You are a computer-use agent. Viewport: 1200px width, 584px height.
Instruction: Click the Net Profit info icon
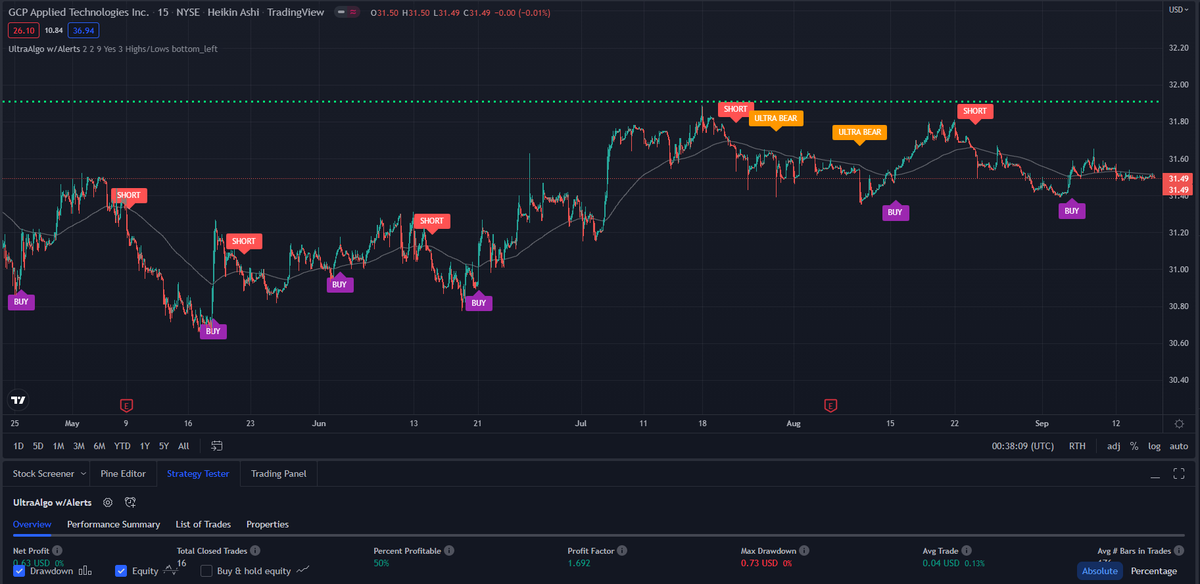(x=57, y=550)
